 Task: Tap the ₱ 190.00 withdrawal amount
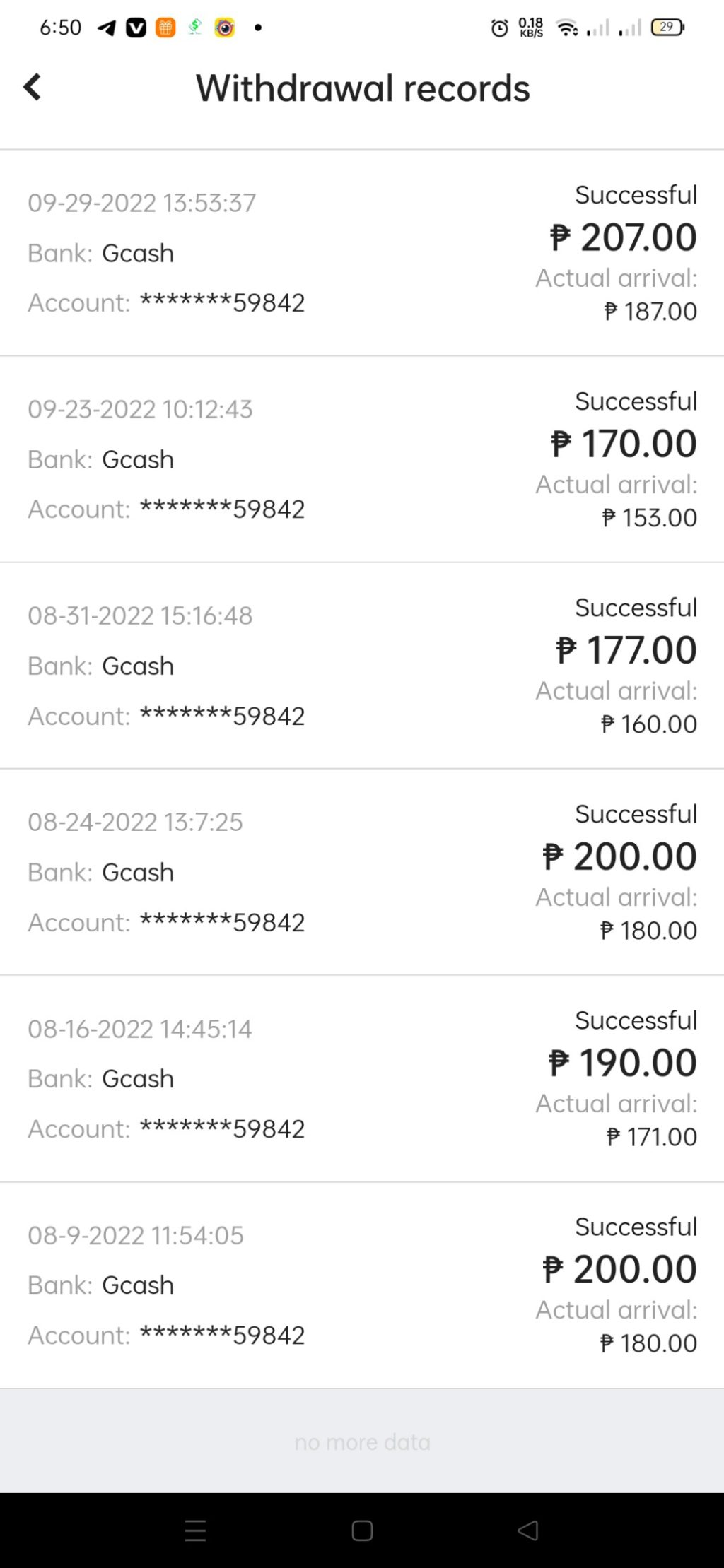click(x=623, y=1063)
